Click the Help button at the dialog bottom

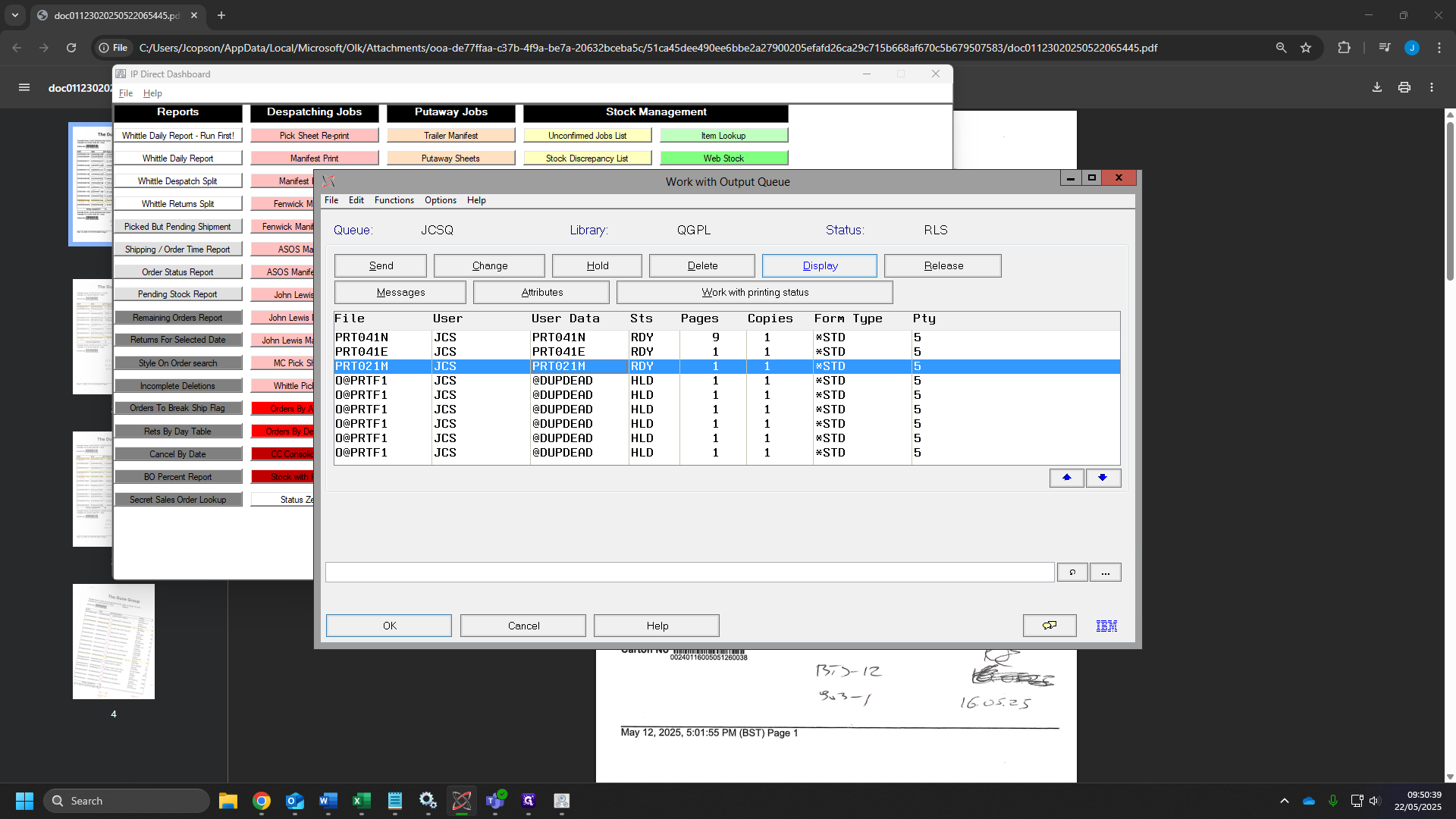tap(657, 626)
